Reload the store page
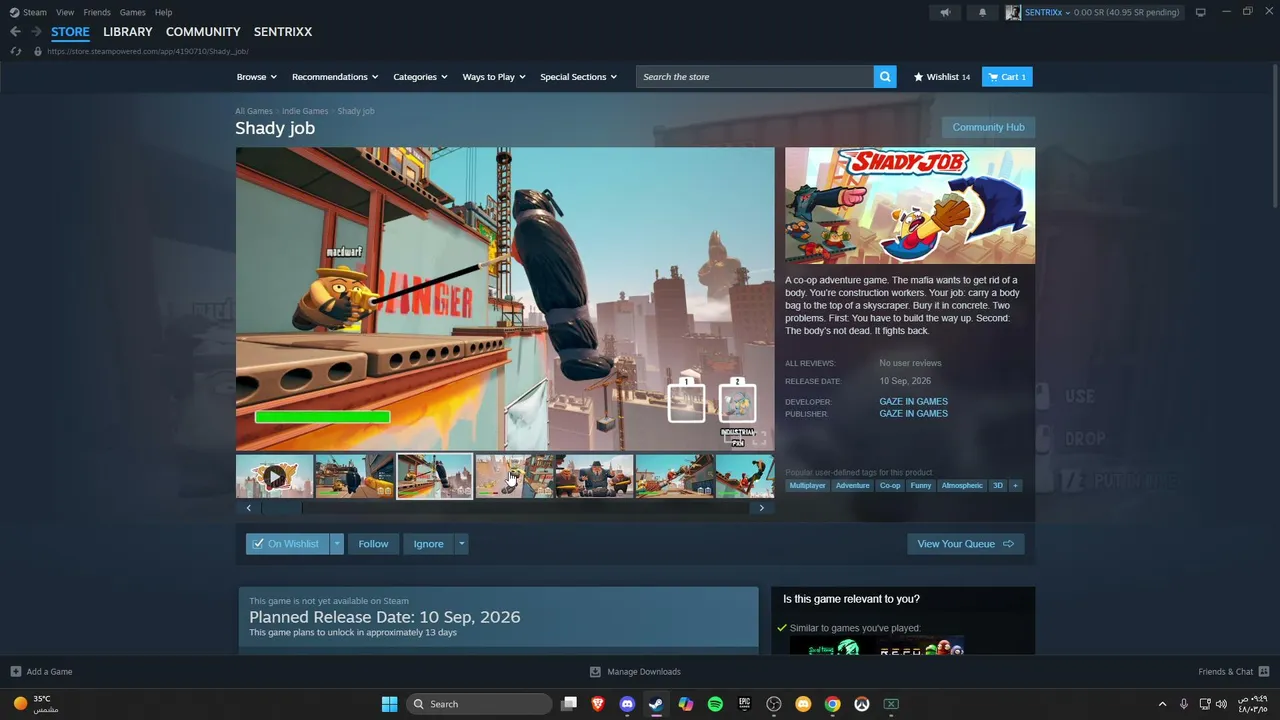1280x720 pixels. pyautogui.click(x=15, y=51)
